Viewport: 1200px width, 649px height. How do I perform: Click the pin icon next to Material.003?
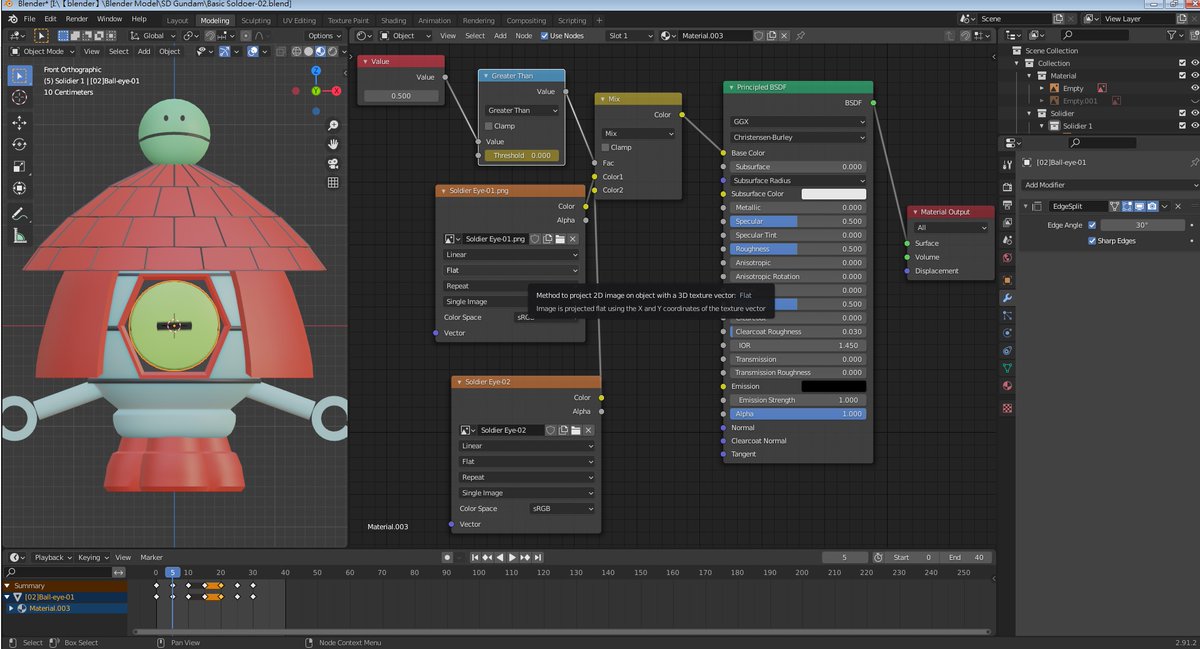800,35
